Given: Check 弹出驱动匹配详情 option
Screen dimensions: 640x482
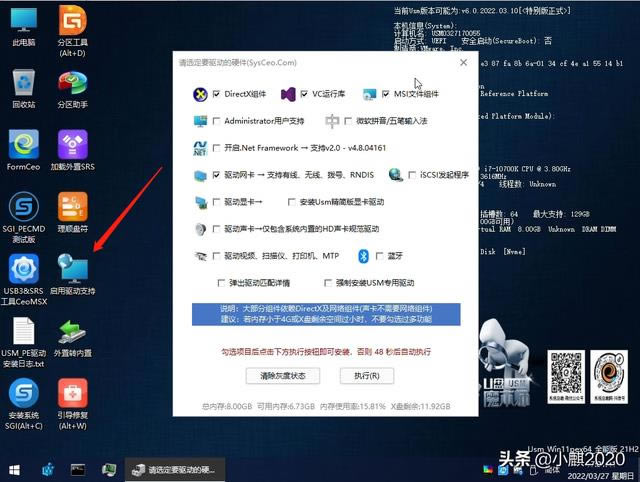Looking at the screenshot, I should (221, 283).
